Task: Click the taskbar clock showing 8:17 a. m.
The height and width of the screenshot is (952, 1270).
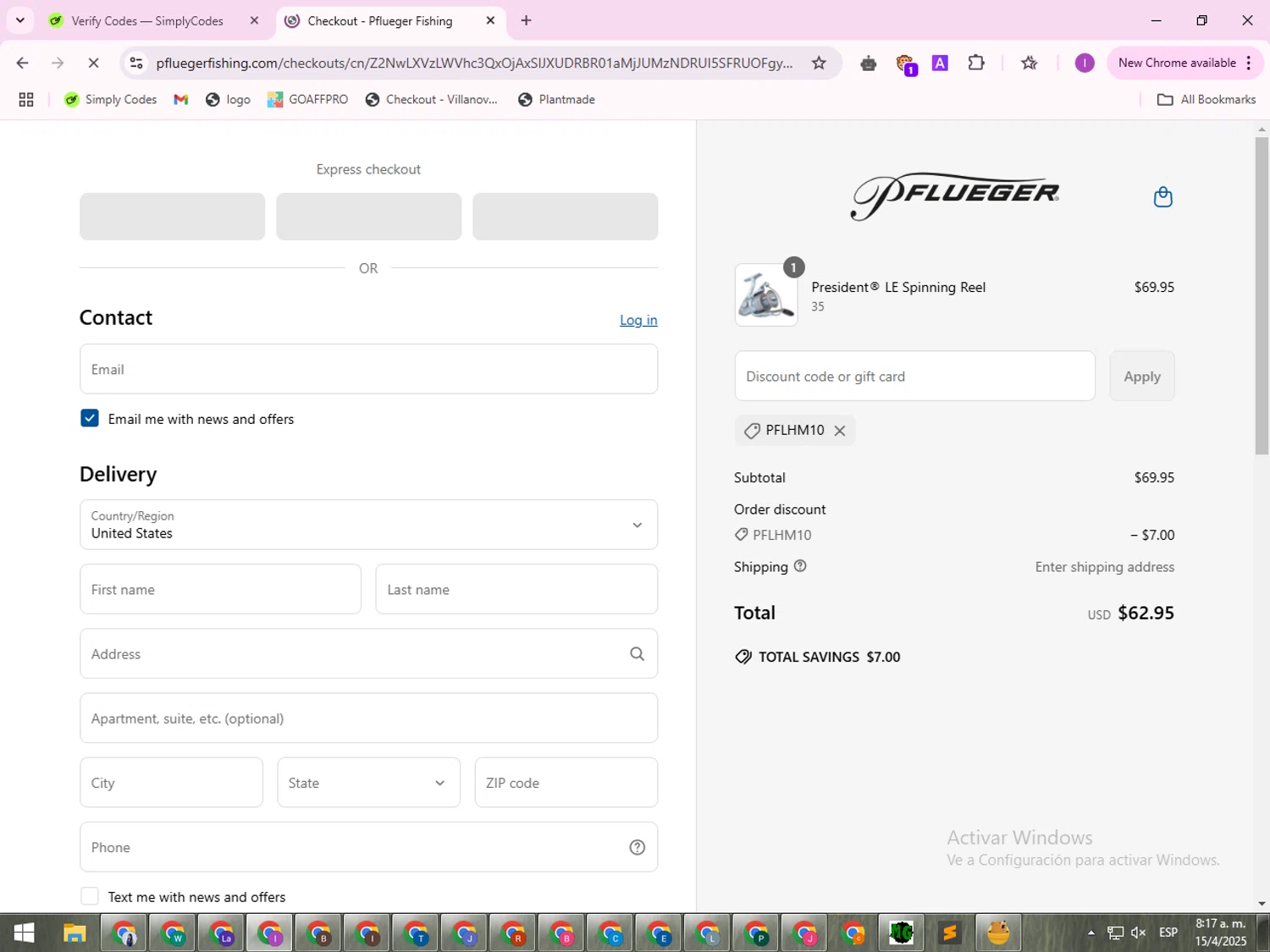Action: click(1220, 933)
